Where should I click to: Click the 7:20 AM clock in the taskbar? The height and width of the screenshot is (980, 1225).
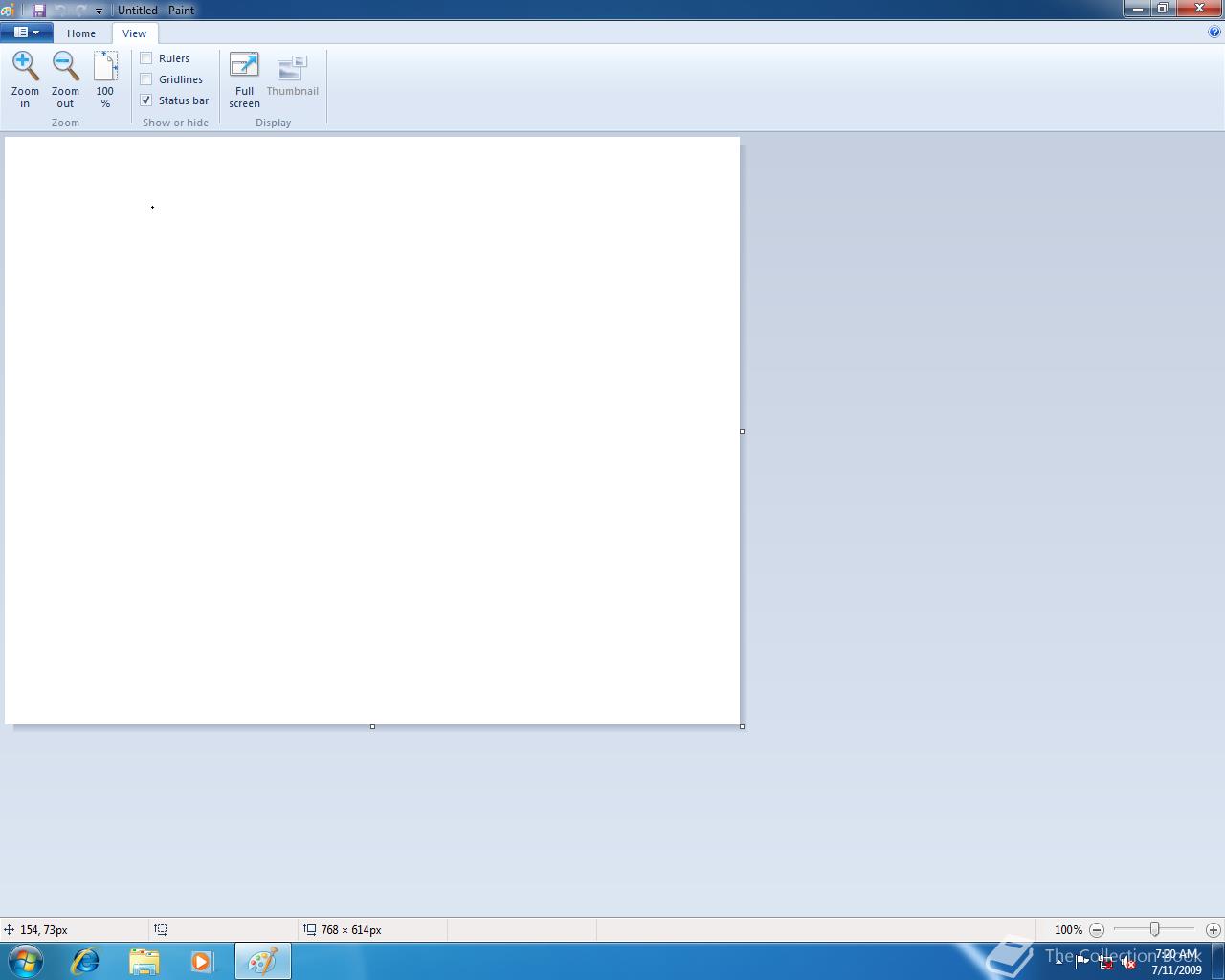[x=1176, y=954]
